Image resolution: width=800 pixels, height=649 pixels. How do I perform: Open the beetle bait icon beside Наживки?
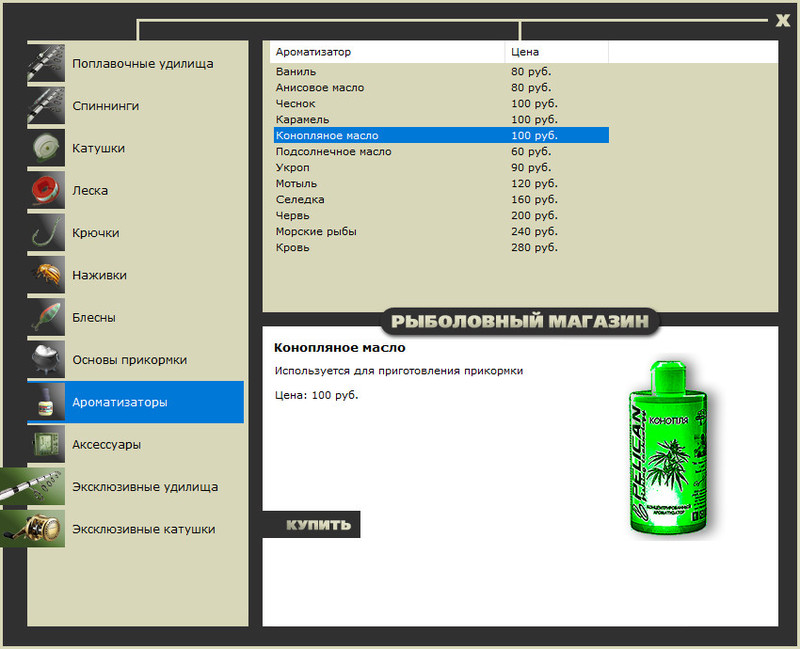46,275
